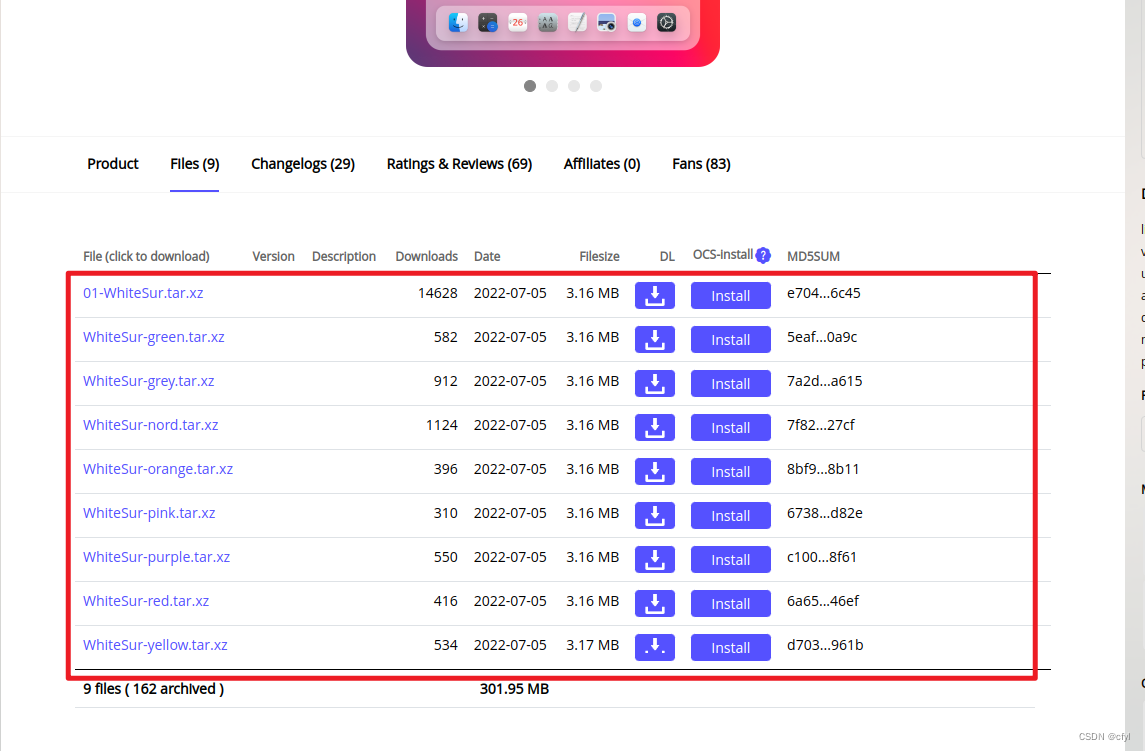
Task: Open the WhiteSur-pink.tar.xz file link
Action: click(149, 513)
